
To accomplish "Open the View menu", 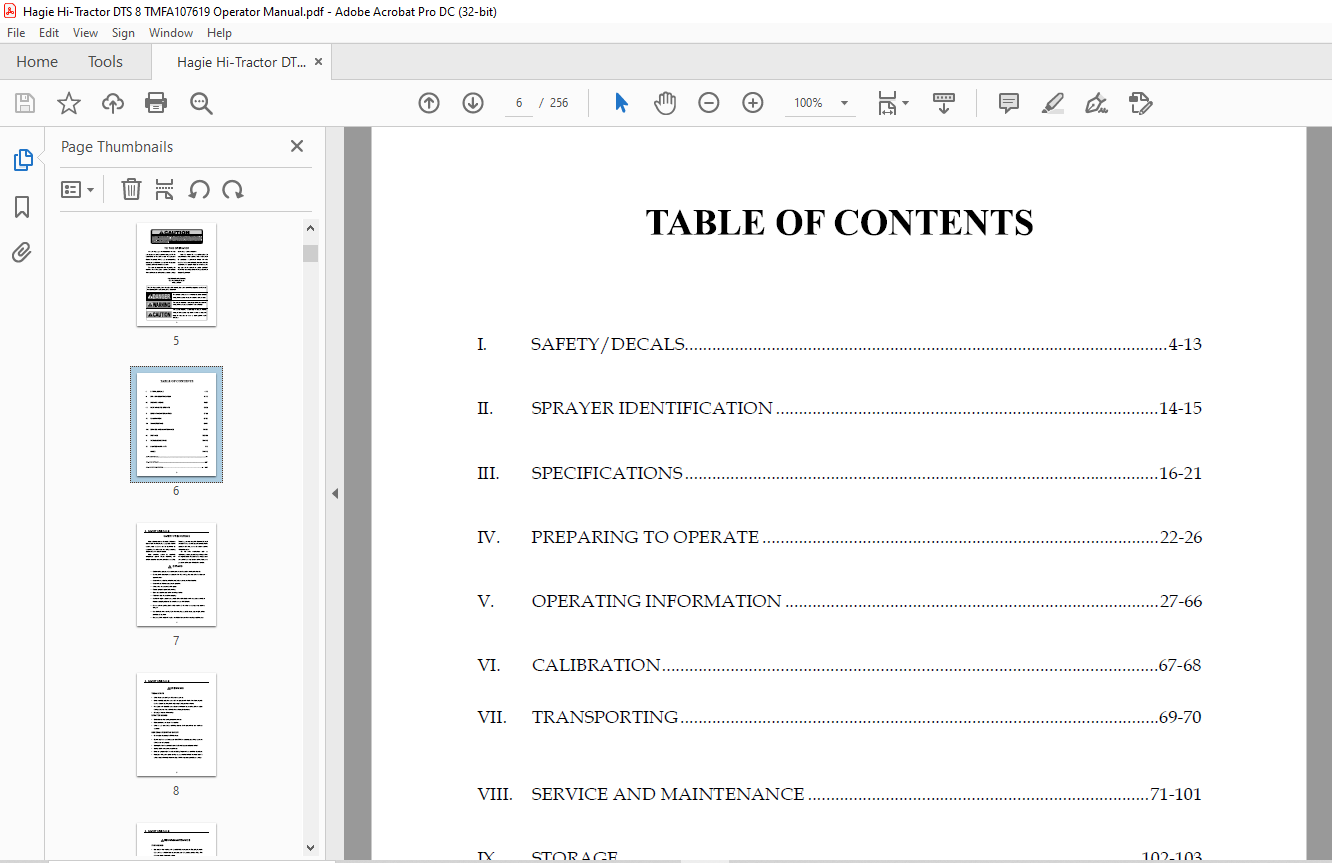I will pos(85,33).
